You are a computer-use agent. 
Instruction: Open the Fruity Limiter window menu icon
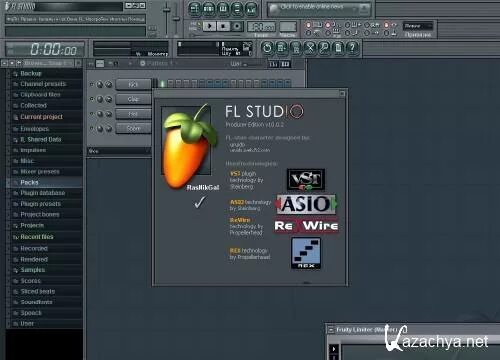[331, 330]
